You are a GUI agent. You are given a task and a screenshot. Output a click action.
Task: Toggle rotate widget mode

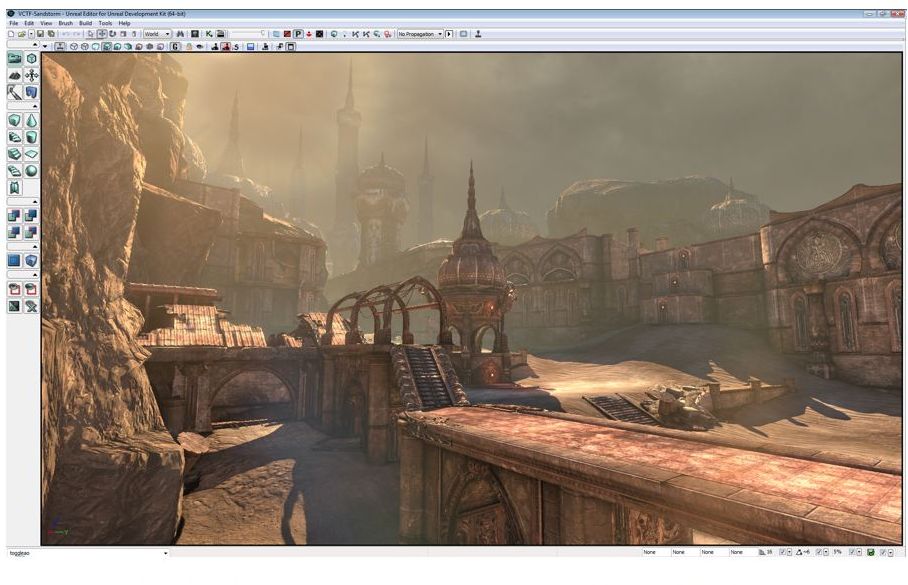click(112, 34)
